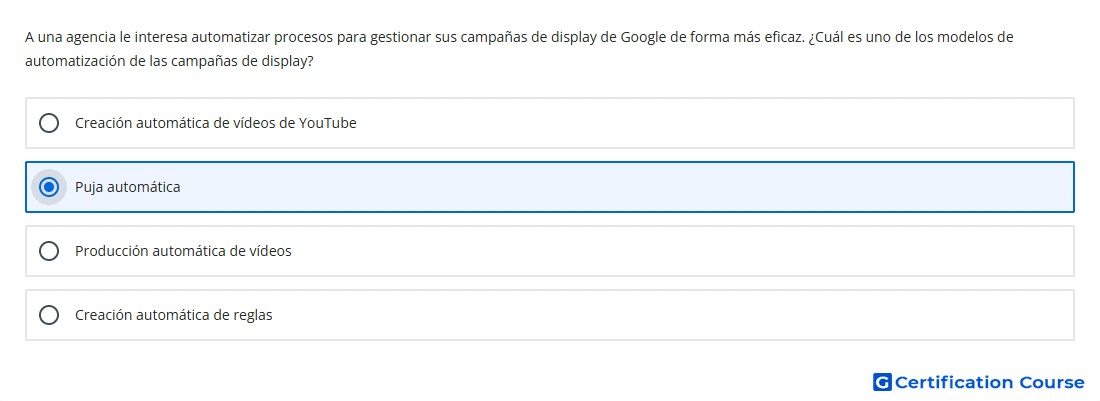This screenshot has height=401, width=1100.
Task: Click the label 'Producción automática de vídeos'
Action: tap(183, 251)
